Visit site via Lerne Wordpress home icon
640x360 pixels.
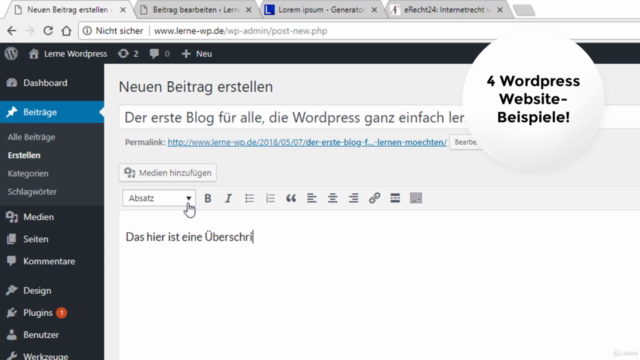[68, 54]
